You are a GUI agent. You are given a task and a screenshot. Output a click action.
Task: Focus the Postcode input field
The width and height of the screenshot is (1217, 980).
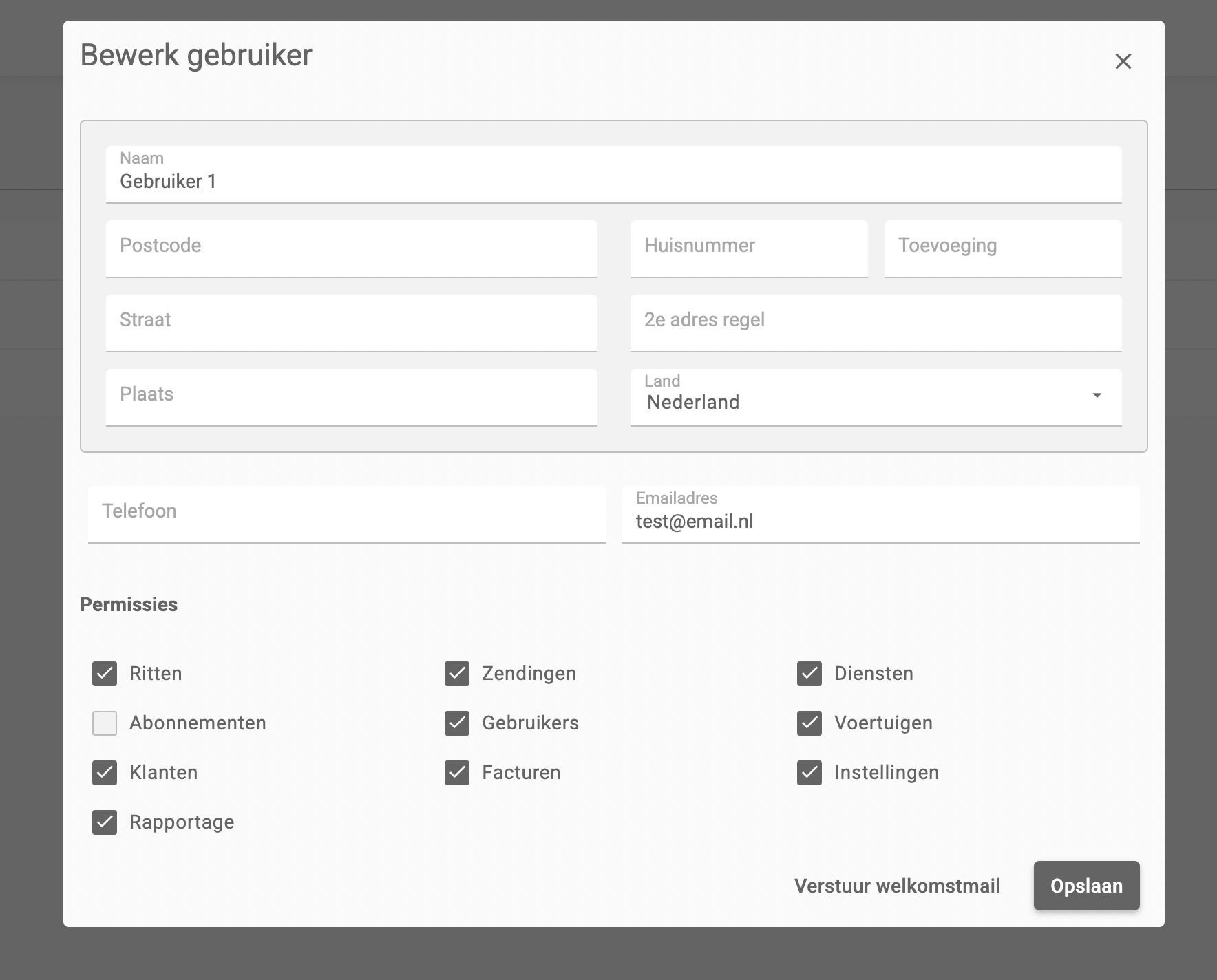click(x=351, y=248)
